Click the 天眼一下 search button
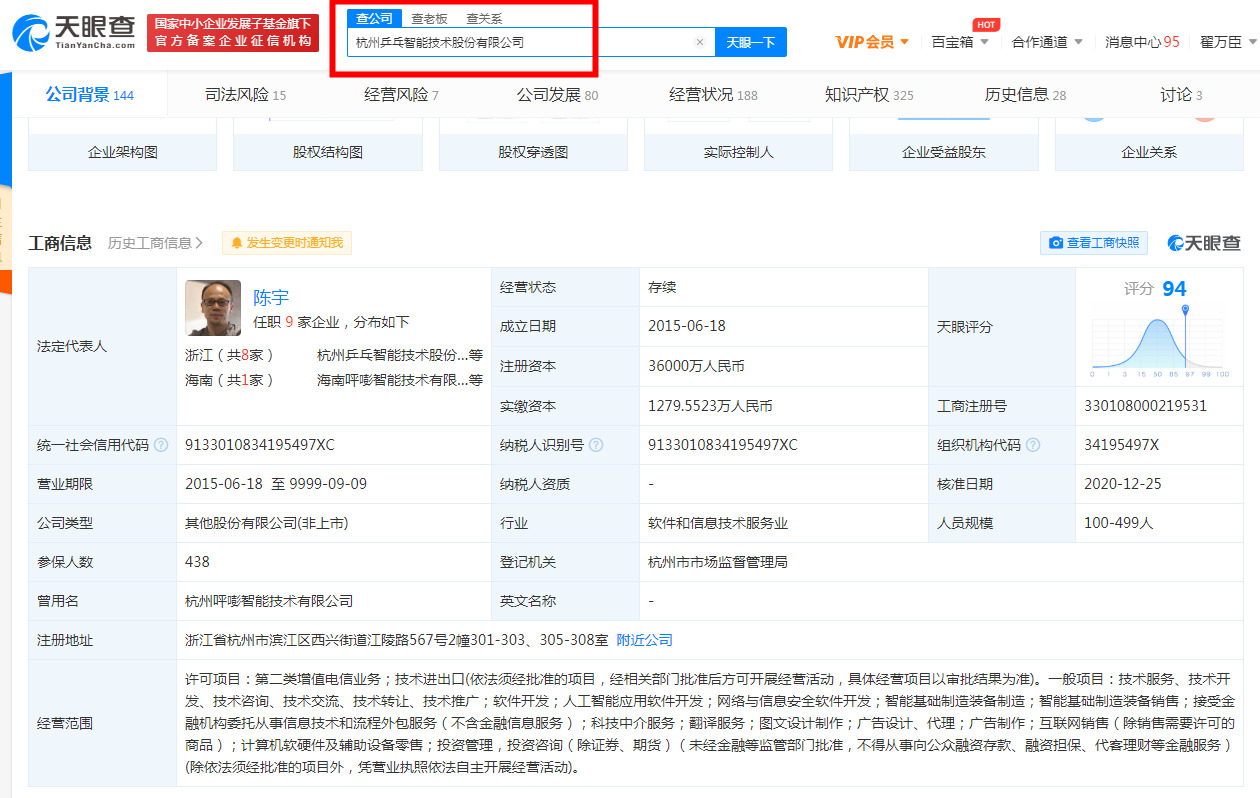Image resolution: width=1260 pixels, height=798 pixels. pyautogui.click(x=751, y=42)
